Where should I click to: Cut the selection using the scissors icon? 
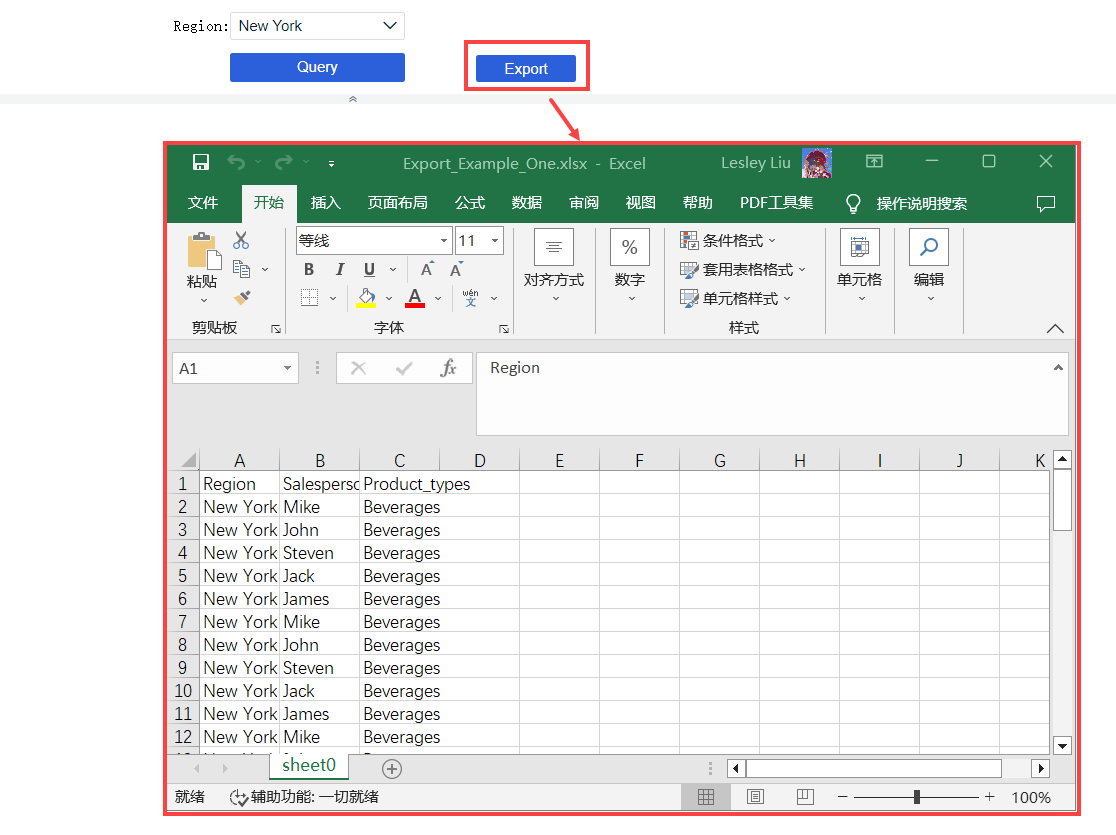241,239
